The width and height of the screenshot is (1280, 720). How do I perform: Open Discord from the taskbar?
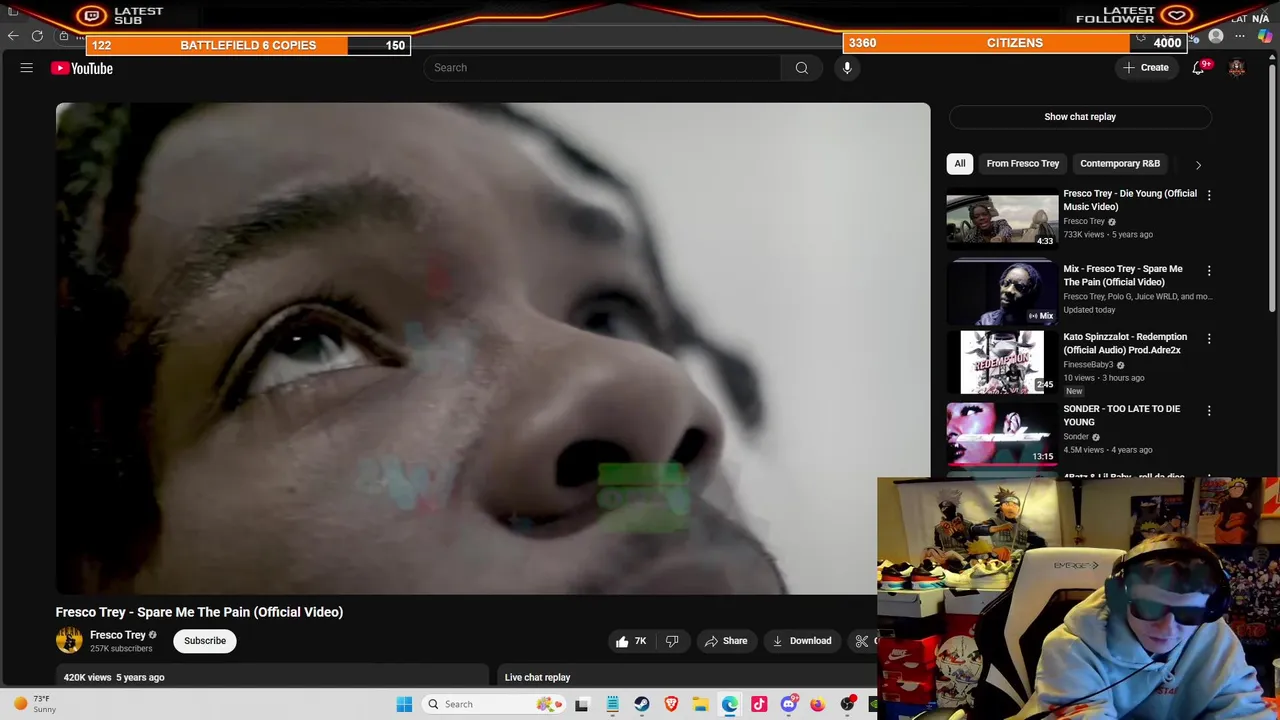788,704
